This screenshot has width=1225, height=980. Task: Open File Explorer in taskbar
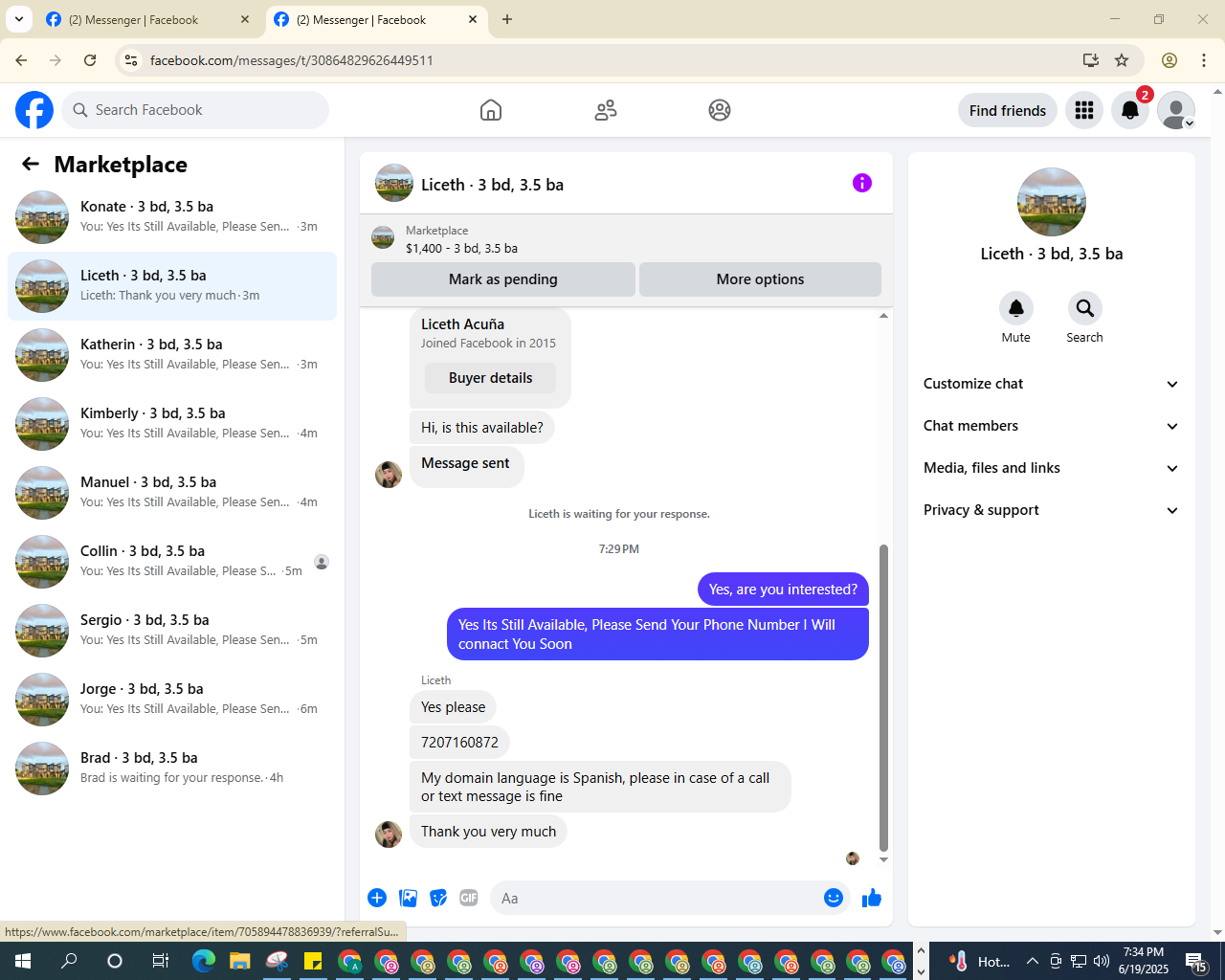pos(239,961)
